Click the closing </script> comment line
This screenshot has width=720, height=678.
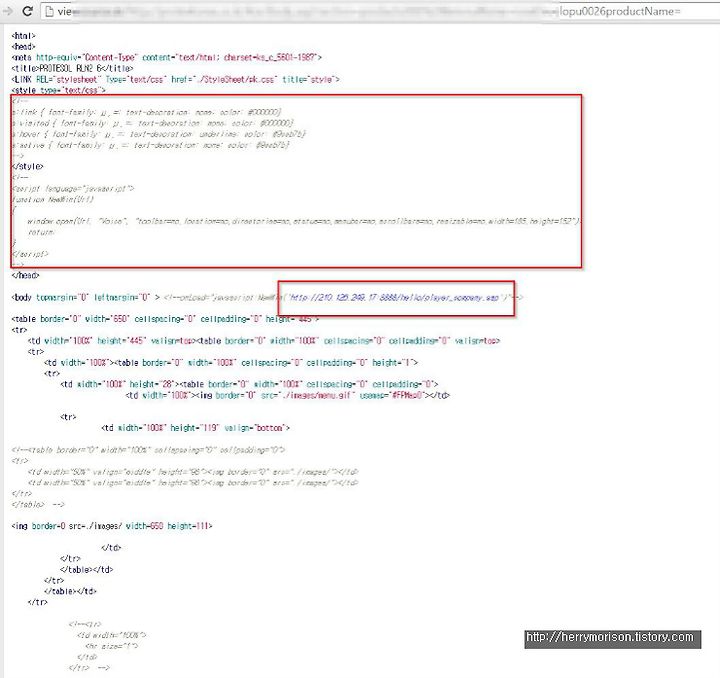(30, 254)
